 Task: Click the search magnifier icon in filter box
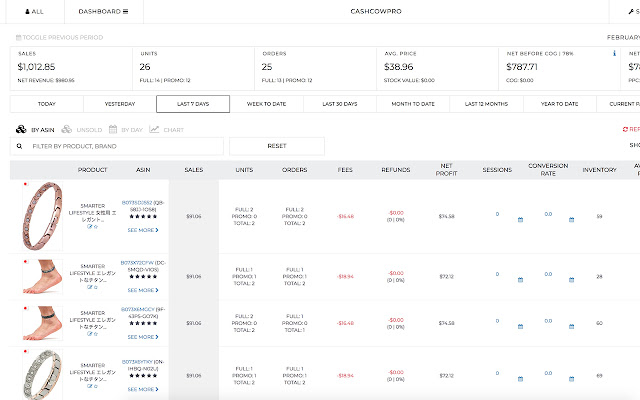tap(19, 146)
